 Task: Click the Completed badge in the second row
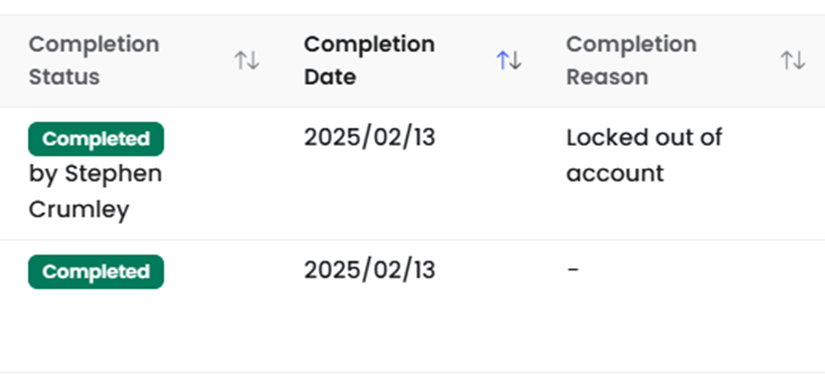(x=96, y=271)
